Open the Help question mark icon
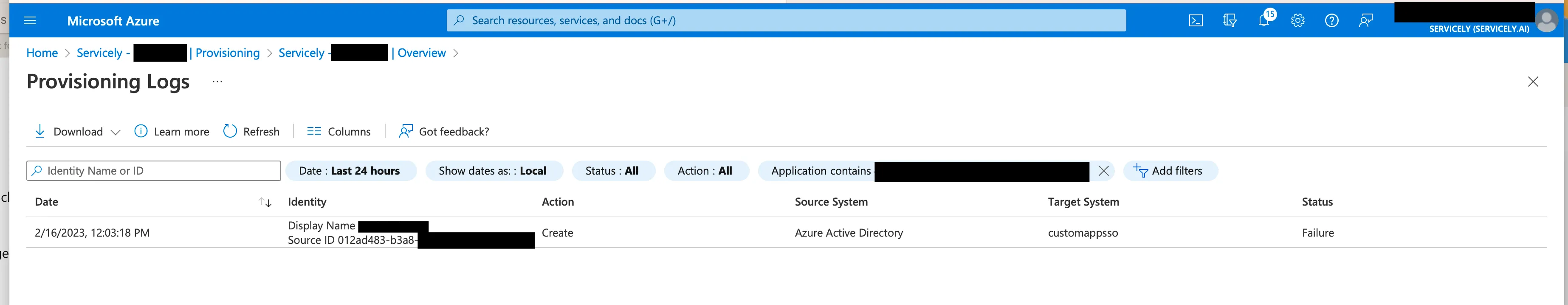 point(1332,21)
